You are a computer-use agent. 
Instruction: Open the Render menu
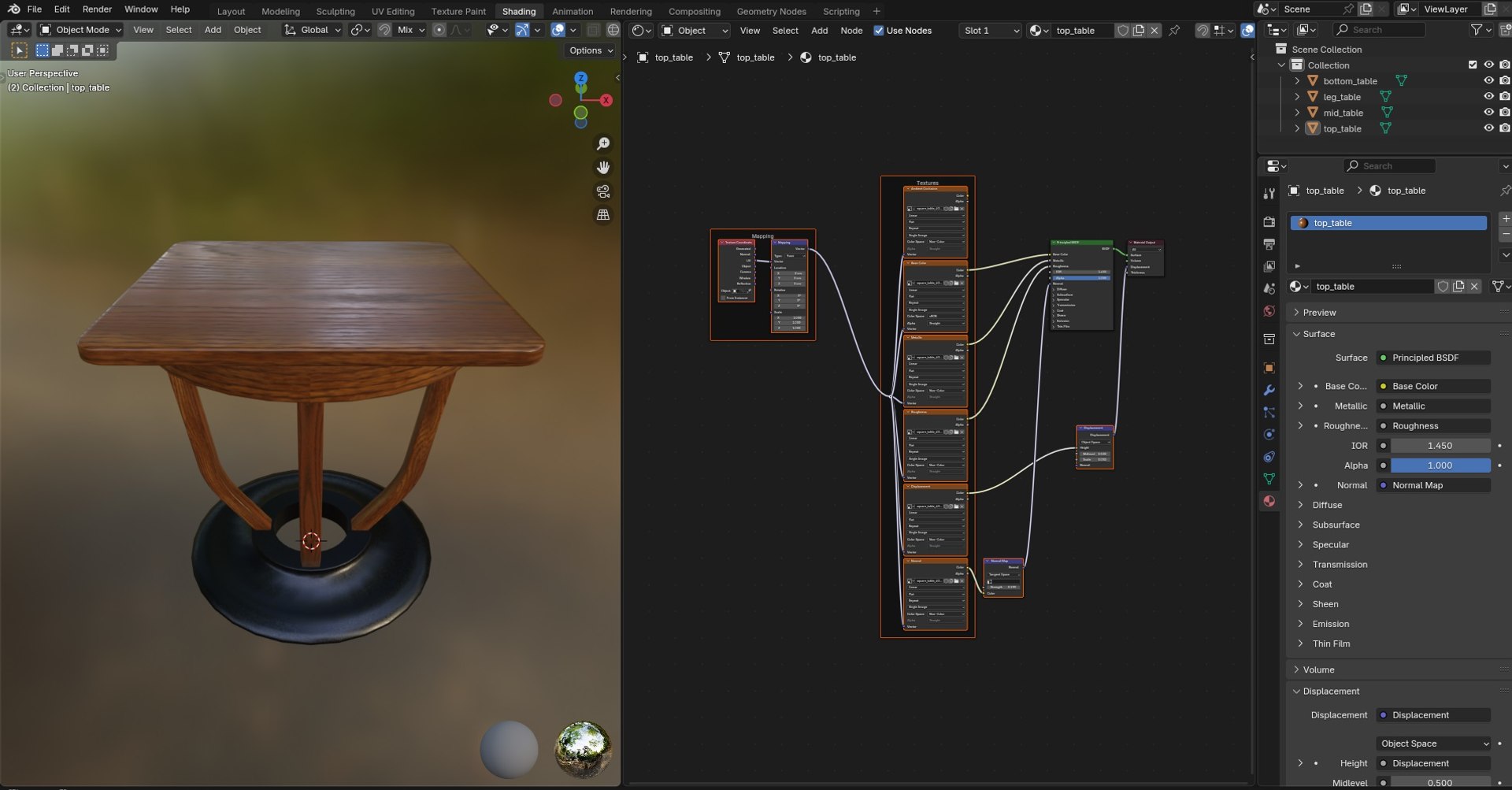[97, 9]
